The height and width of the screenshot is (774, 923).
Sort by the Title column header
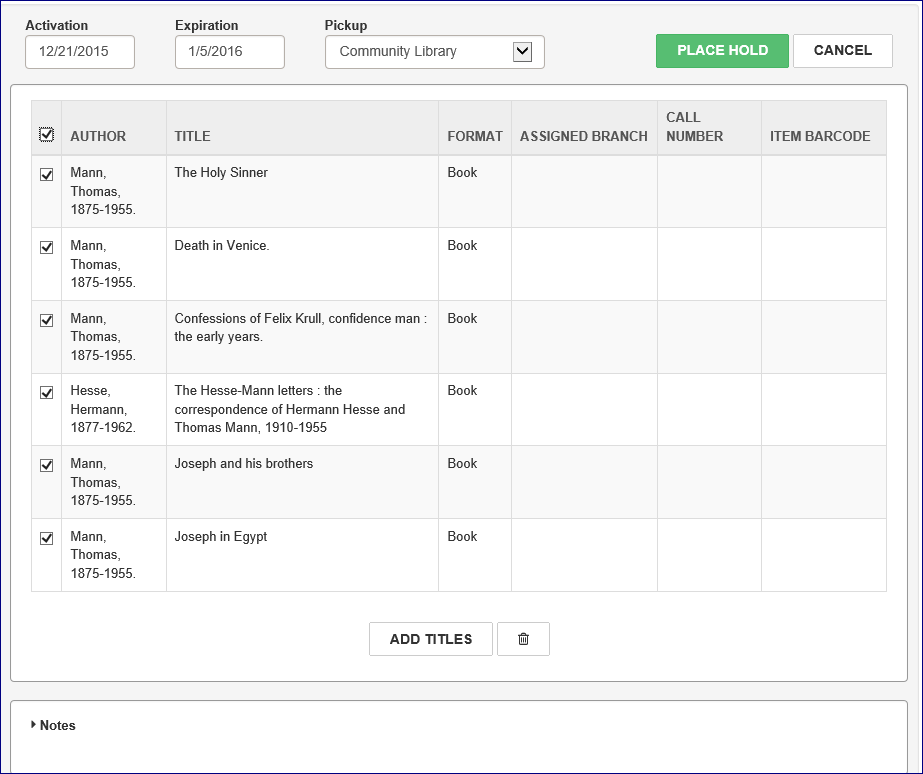[x=192, y=136]
